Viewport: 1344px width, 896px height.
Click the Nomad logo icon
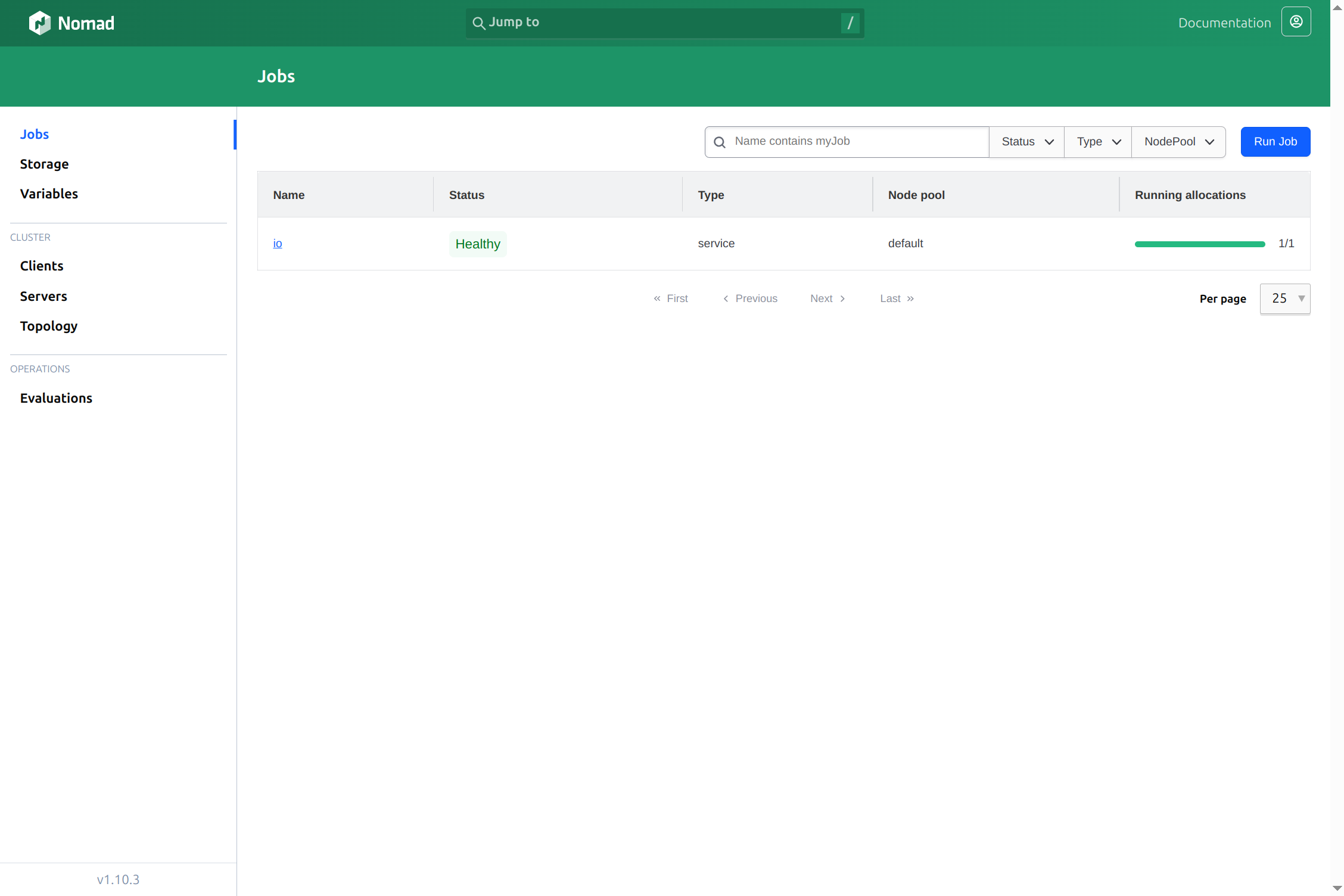point(40,23)
